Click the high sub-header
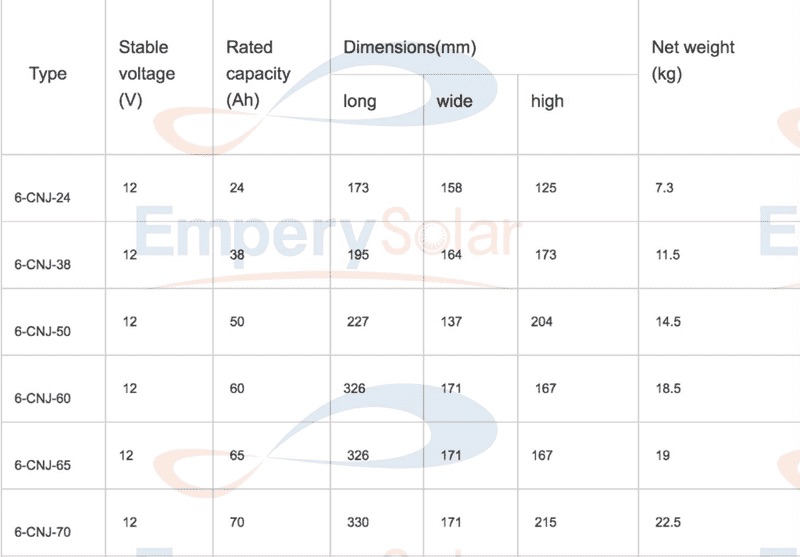This screenshot has width=800, height=557. [x=547, y=101]
